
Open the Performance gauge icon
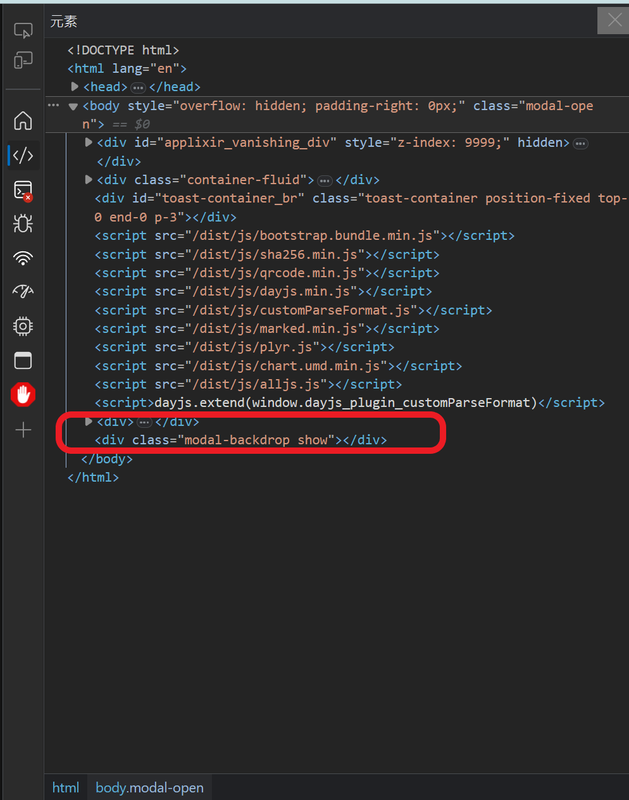tap(23, 291)
